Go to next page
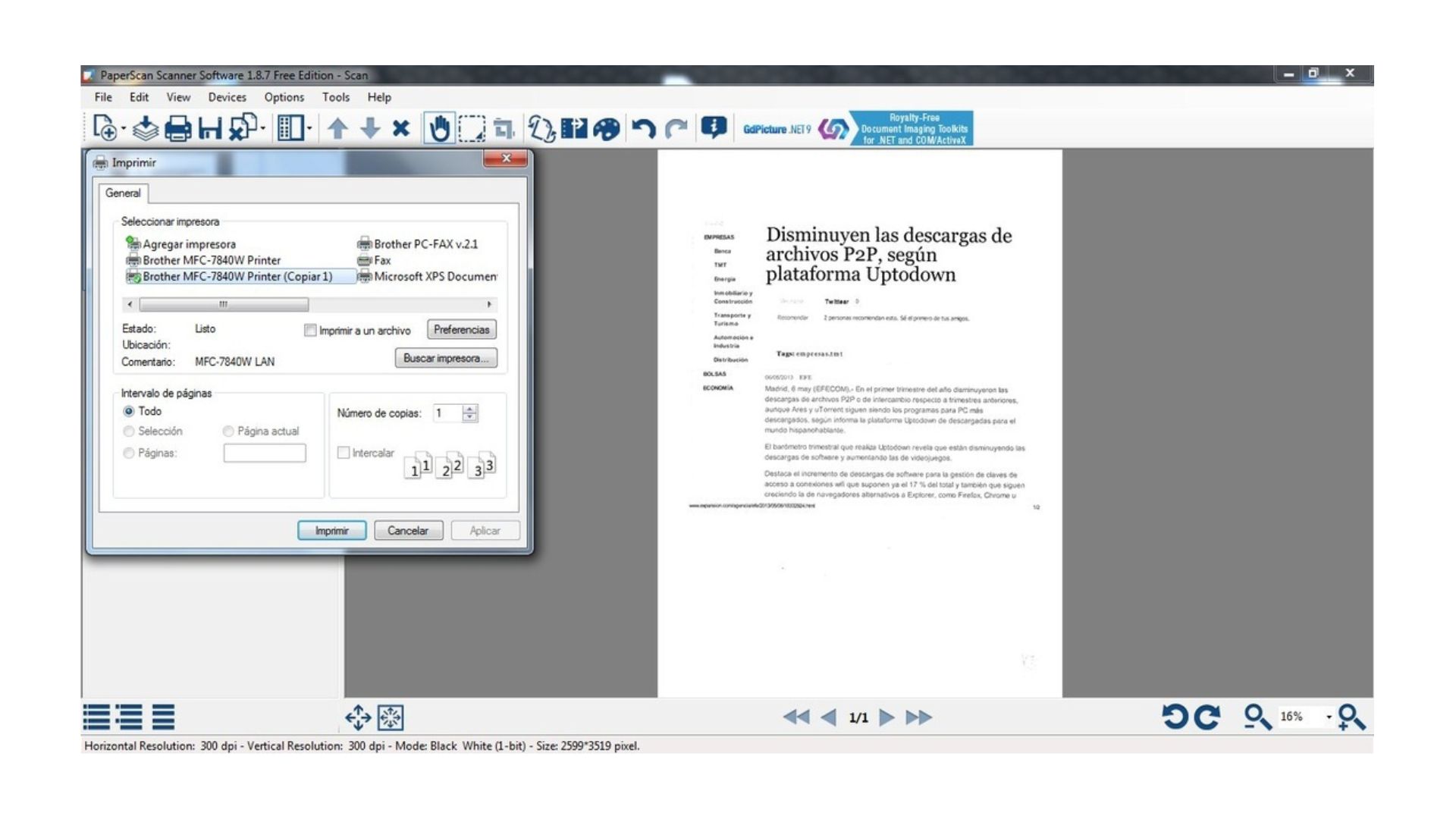This screenshot has width=1456, height=819. click(x=886, y=717)
